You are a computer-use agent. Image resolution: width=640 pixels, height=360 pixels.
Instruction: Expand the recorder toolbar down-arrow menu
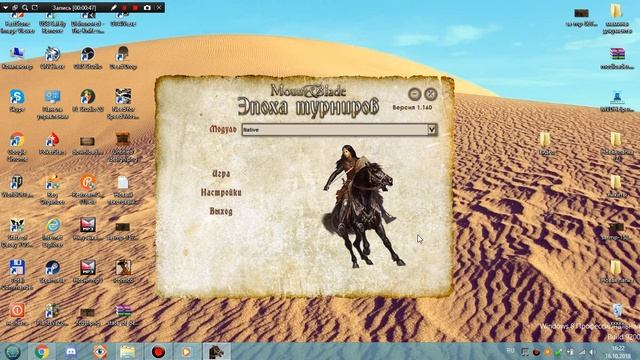coord(5,7)
